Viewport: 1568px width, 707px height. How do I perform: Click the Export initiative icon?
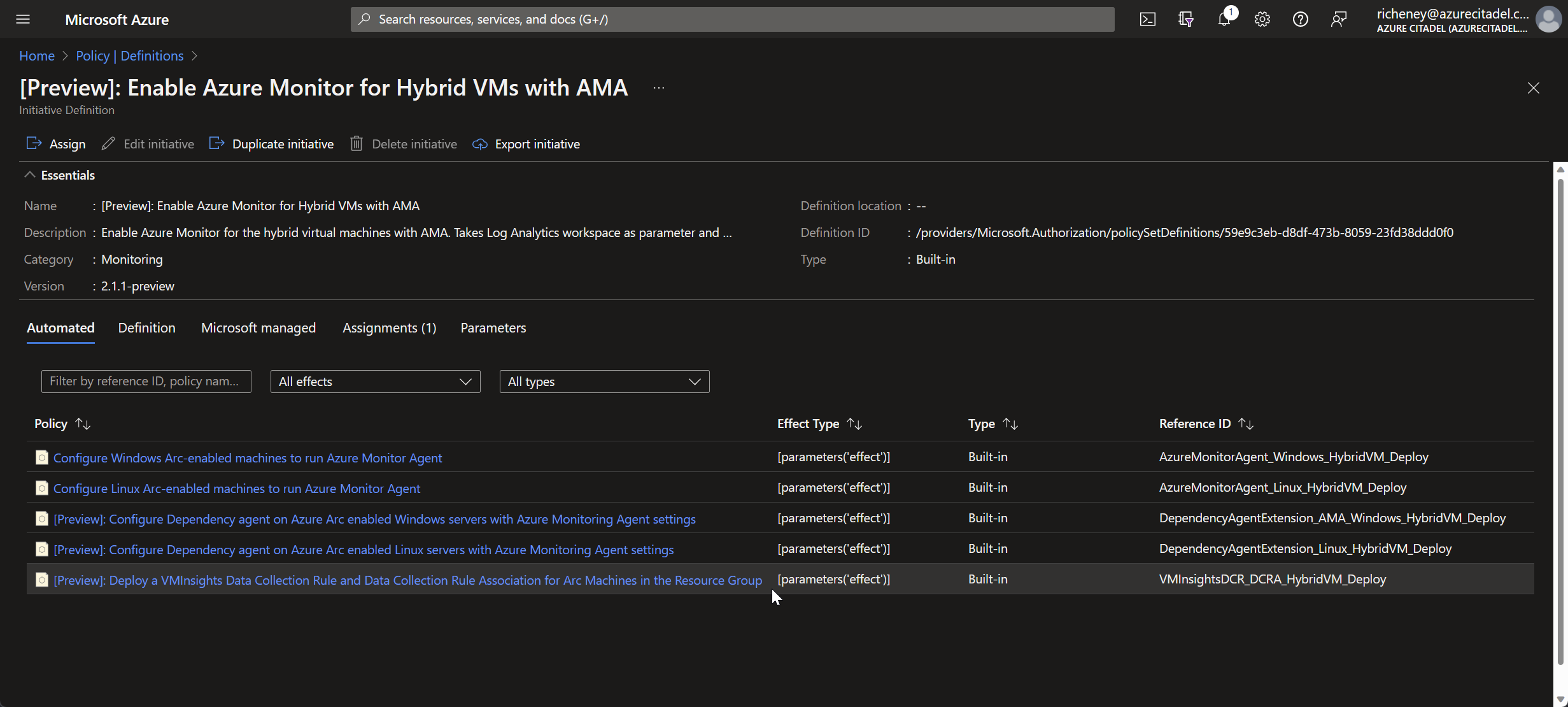tap(479, 143)
